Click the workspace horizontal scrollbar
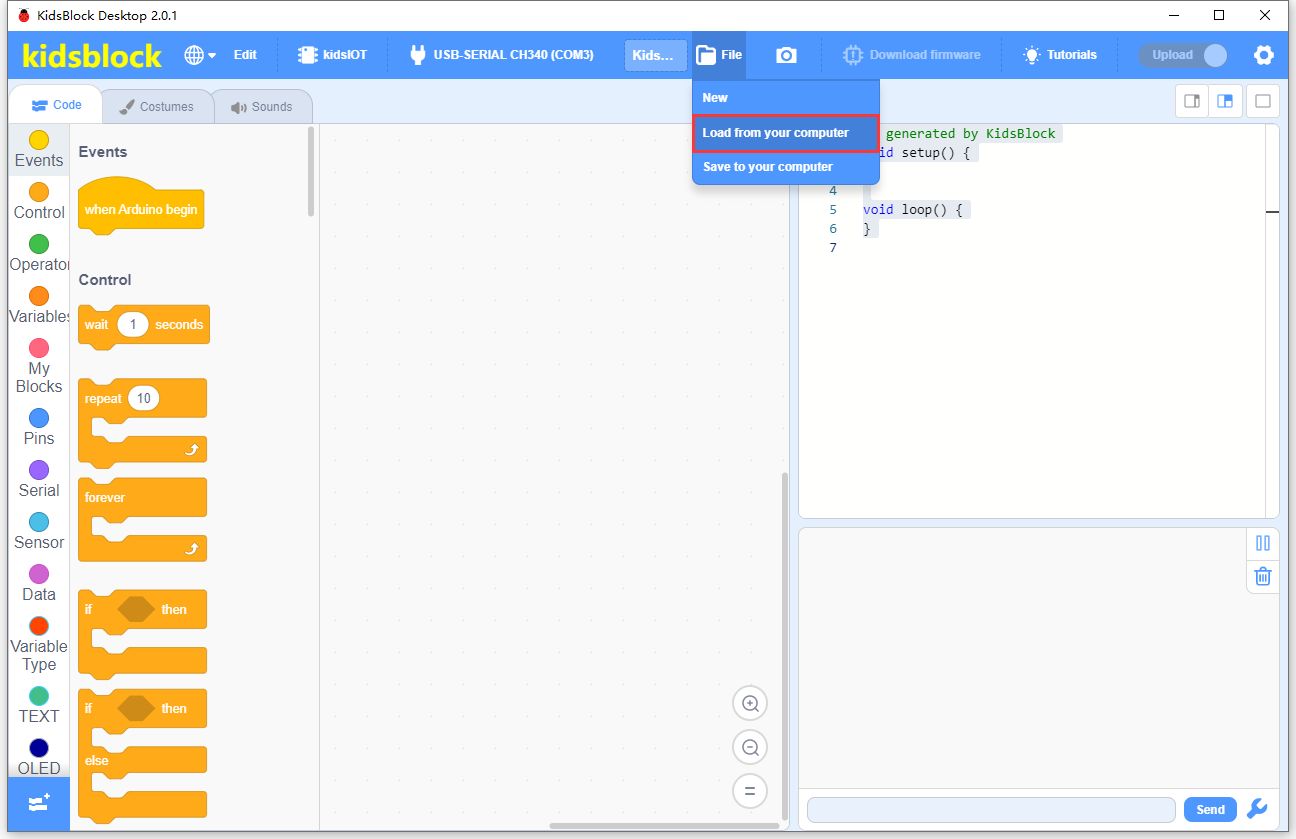The image size is (1296, 839). 664,826
